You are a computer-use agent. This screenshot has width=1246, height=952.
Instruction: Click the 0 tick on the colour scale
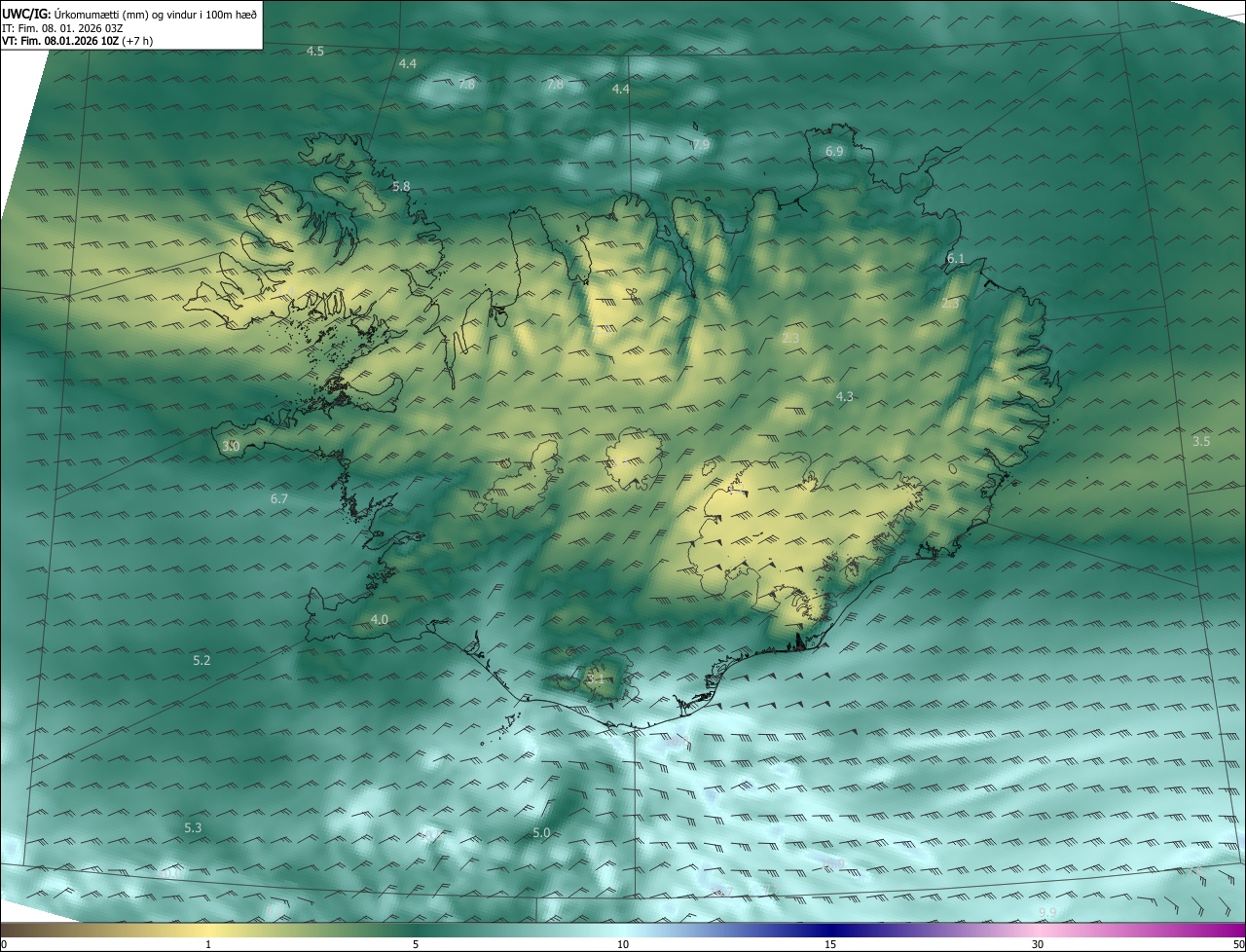4,944
